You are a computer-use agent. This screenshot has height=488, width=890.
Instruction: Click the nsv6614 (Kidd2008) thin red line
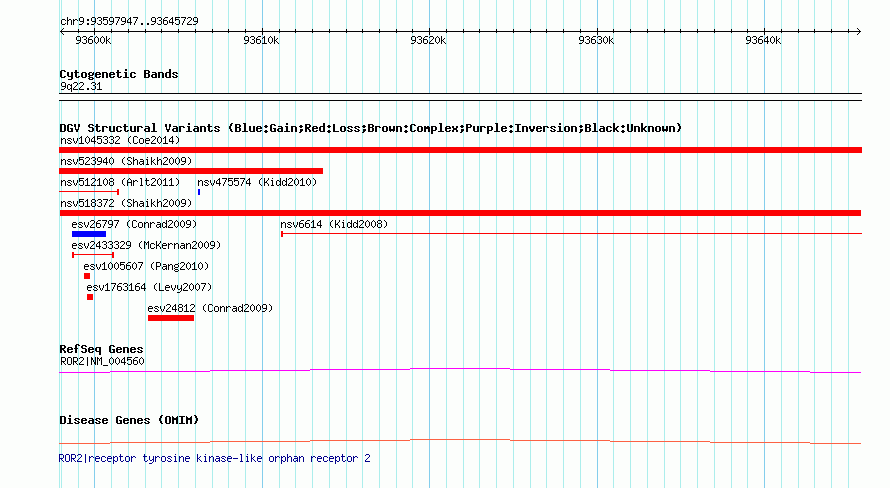tap(572, 234)
